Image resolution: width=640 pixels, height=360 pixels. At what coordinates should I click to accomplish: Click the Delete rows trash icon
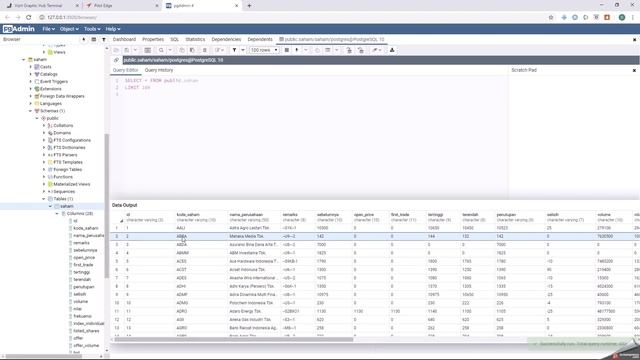(204, 50)
